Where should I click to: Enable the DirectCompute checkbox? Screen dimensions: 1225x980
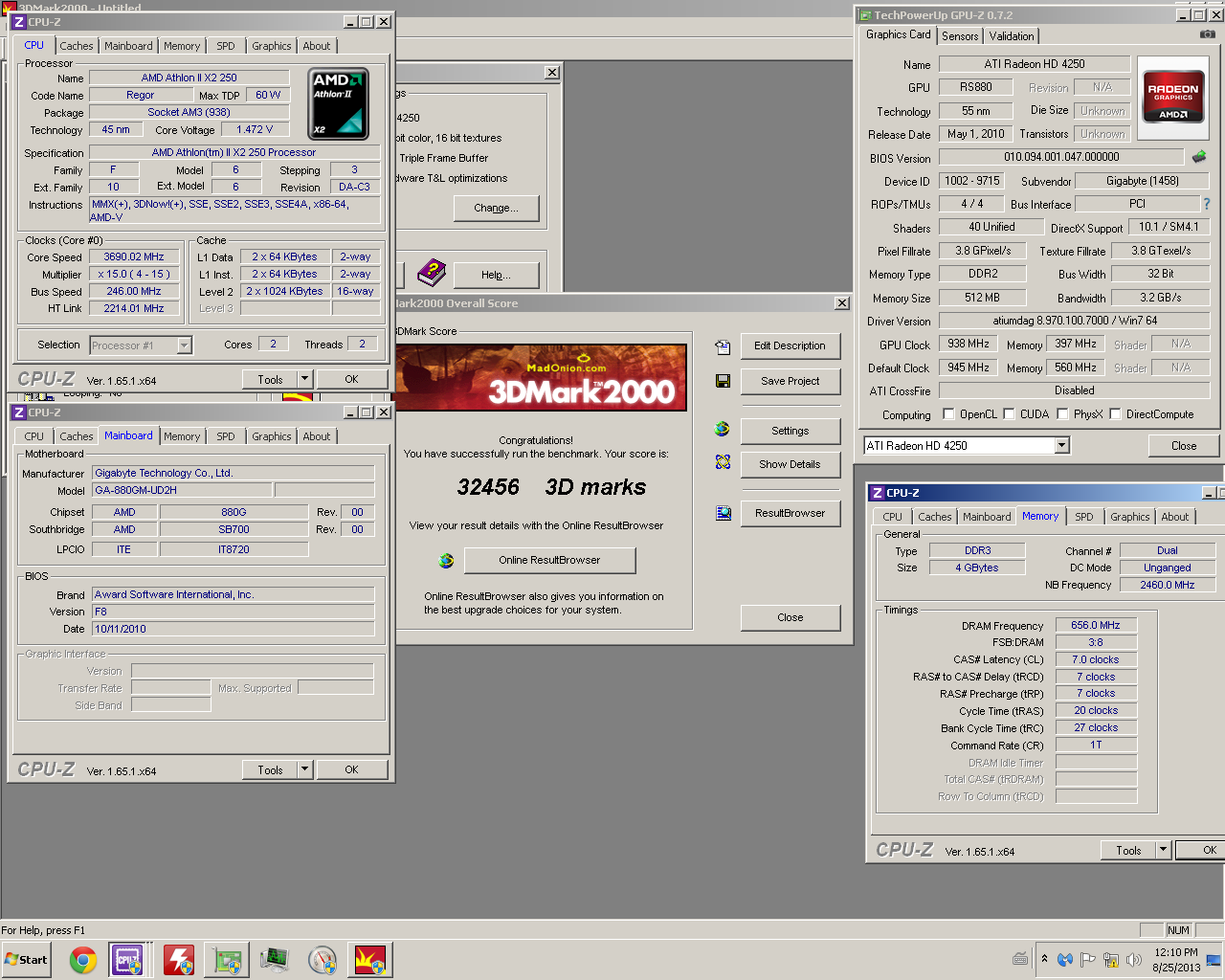pyautogui.click(x=1115, y=414)
